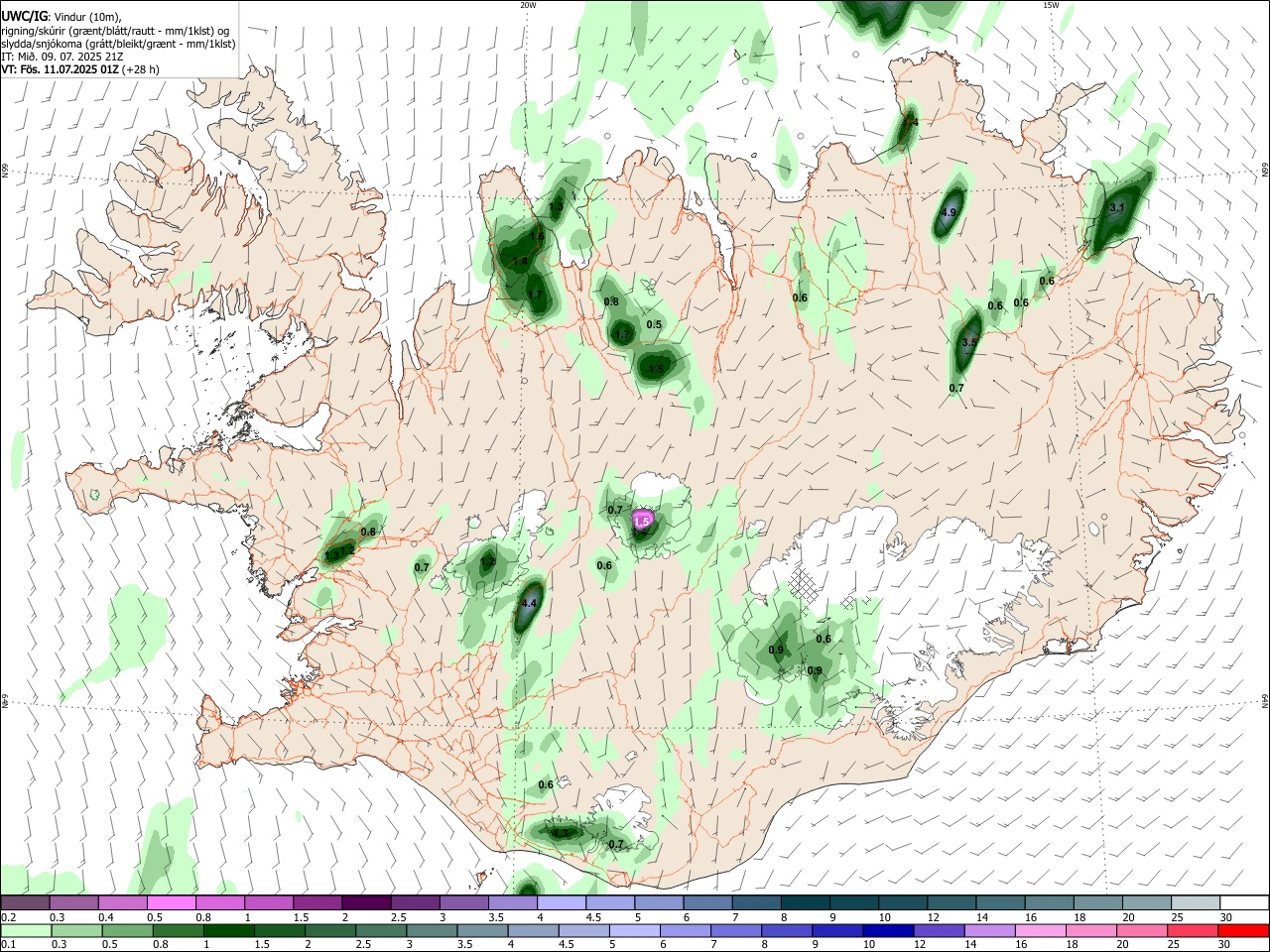
Task: Pick the 0.2 swatch in purple scale
Action: (25, 903)
